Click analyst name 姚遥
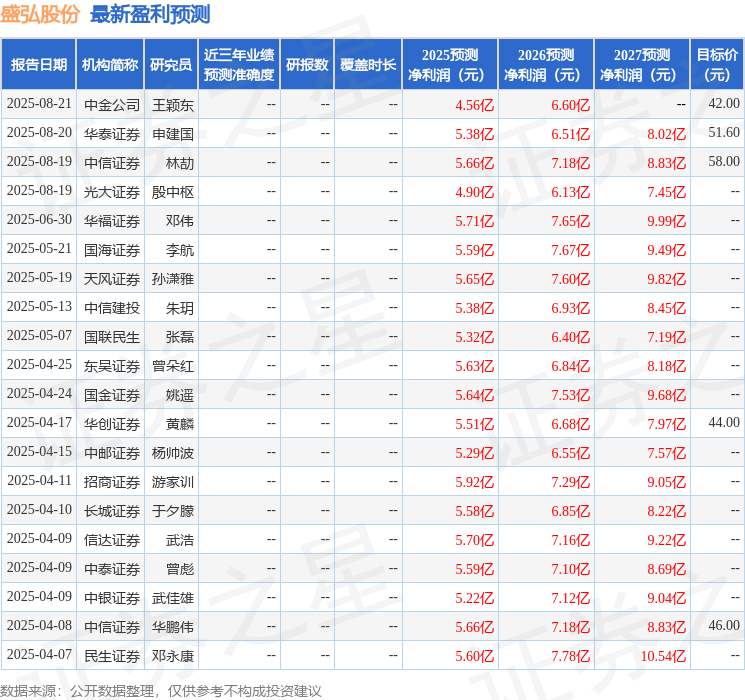The width and height of the screenshot is (745, 700). point(180,395)
